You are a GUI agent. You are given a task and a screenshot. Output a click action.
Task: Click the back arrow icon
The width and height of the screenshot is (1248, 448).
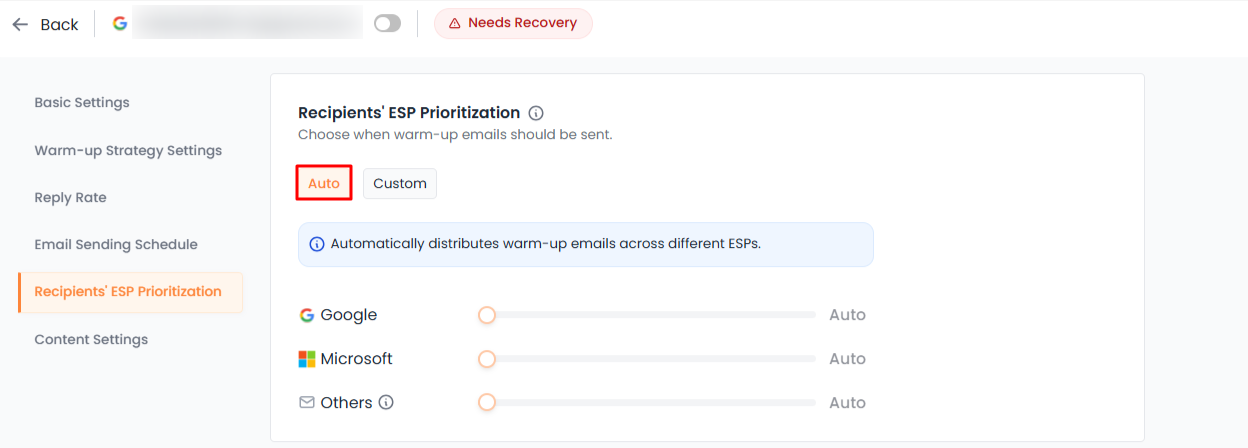point(20,24)
